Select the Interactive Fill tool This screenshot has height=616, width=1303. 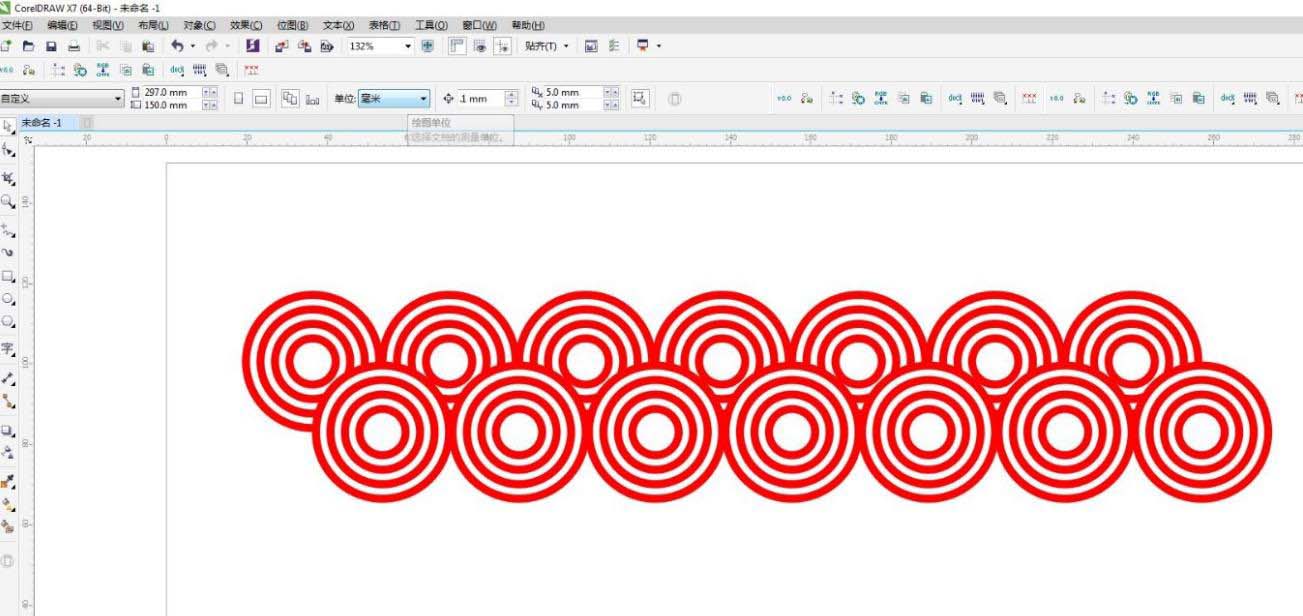(8, 504)
